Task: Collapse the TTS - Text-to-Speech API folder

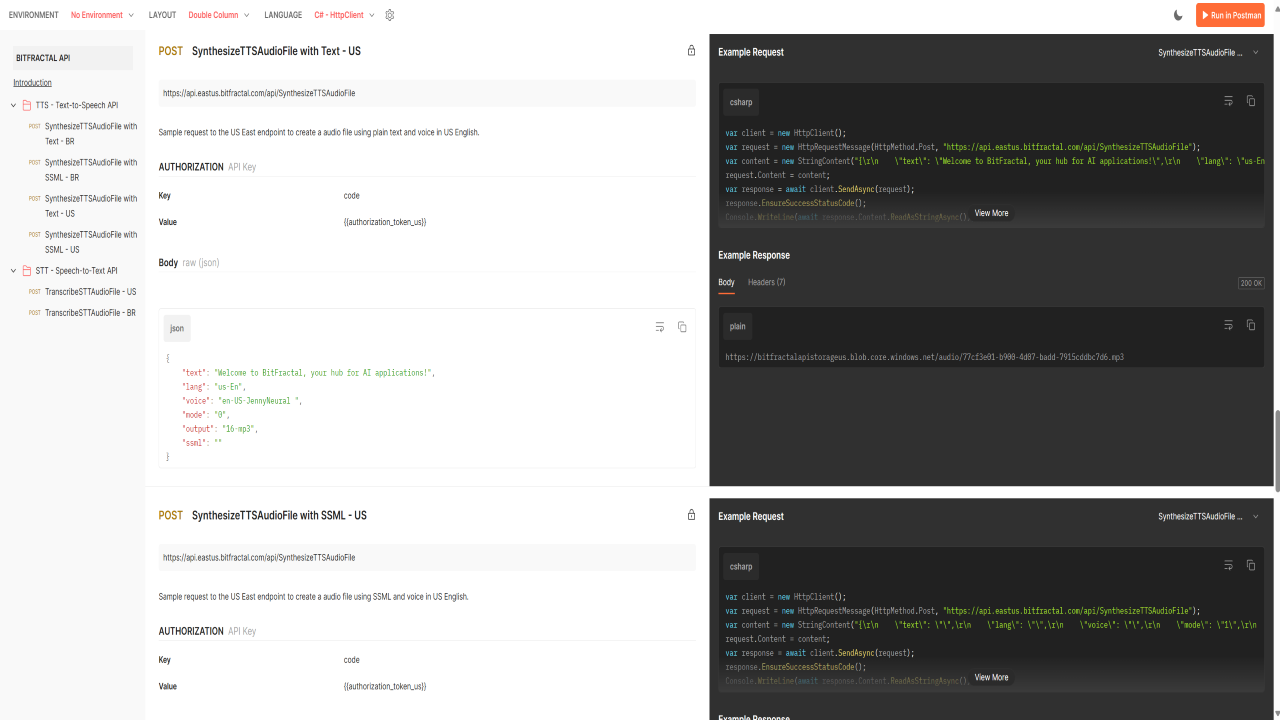Action: click(x=14, y=105)
